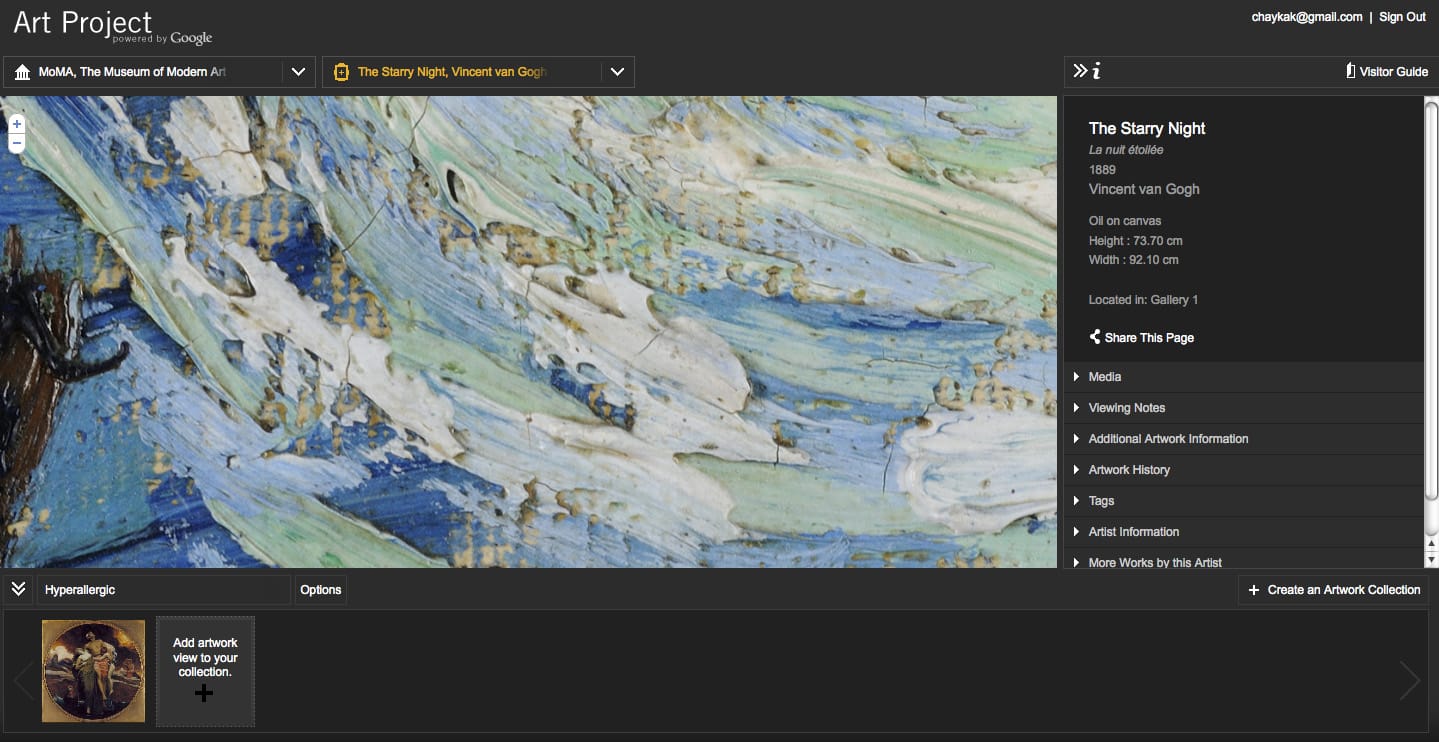Expand the Viewing Notes section
Screen dimensions: 1439x742
click(x=1126, y=408)
